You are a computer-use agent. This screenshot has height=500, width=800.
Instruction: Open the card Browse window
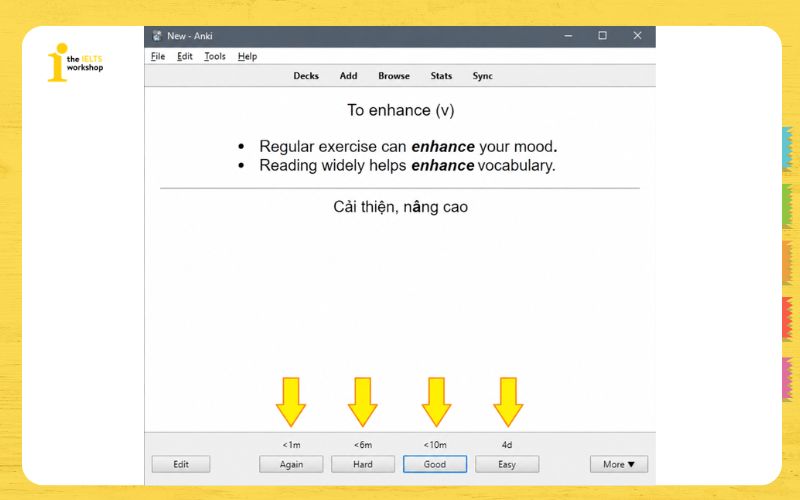[394, 76]
